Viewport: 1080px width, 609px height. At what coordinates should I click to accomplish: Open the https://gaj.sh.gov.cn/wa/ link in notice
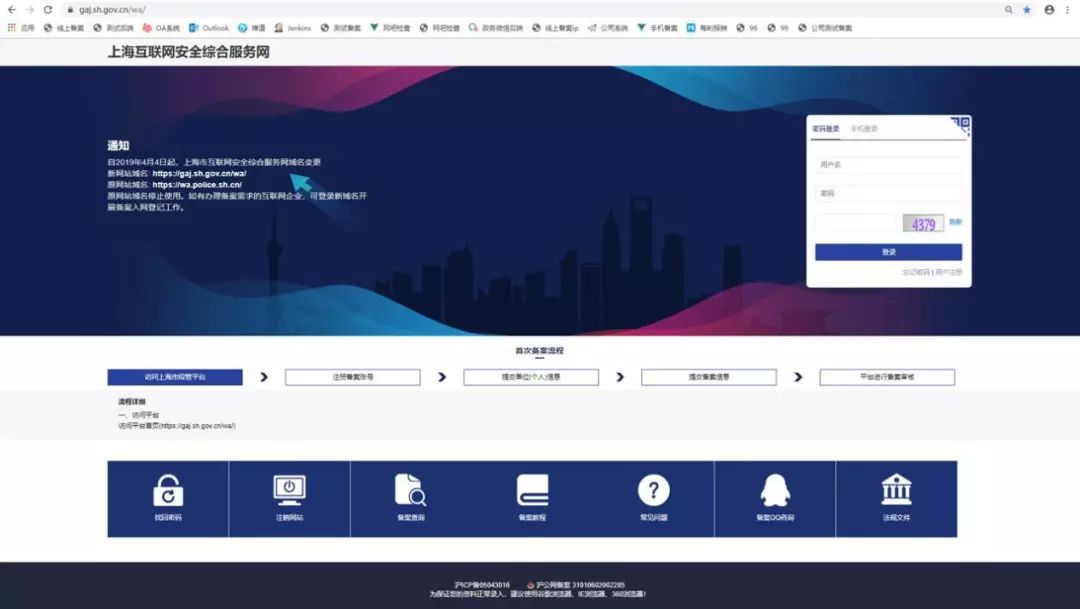click(x=199, y=174)
